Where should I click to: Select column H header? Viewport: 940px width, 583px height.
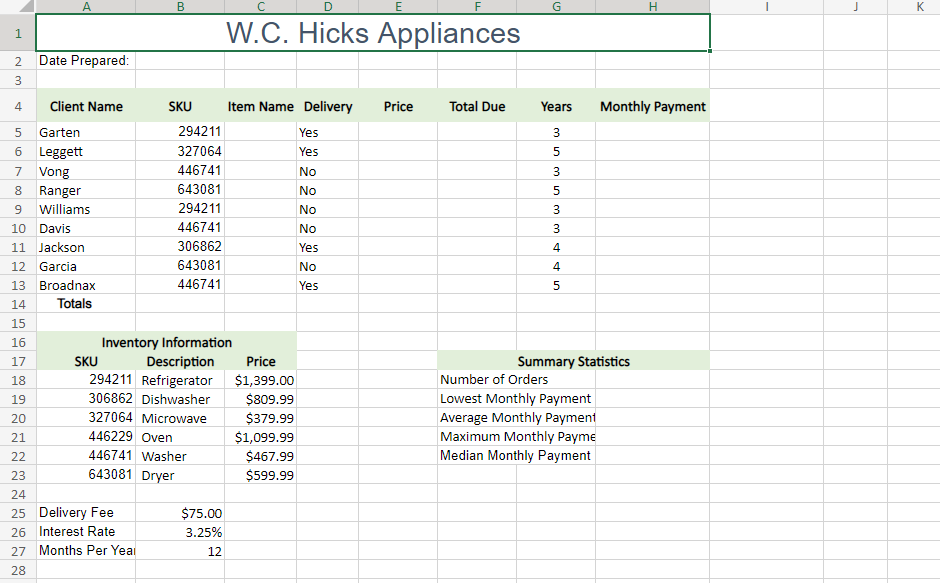pos(652,7)
